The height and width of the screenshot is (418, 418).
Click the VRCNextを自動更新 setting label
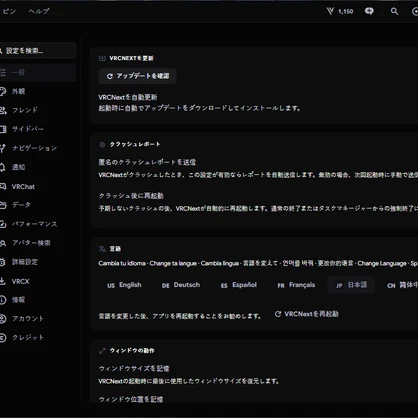128,97
